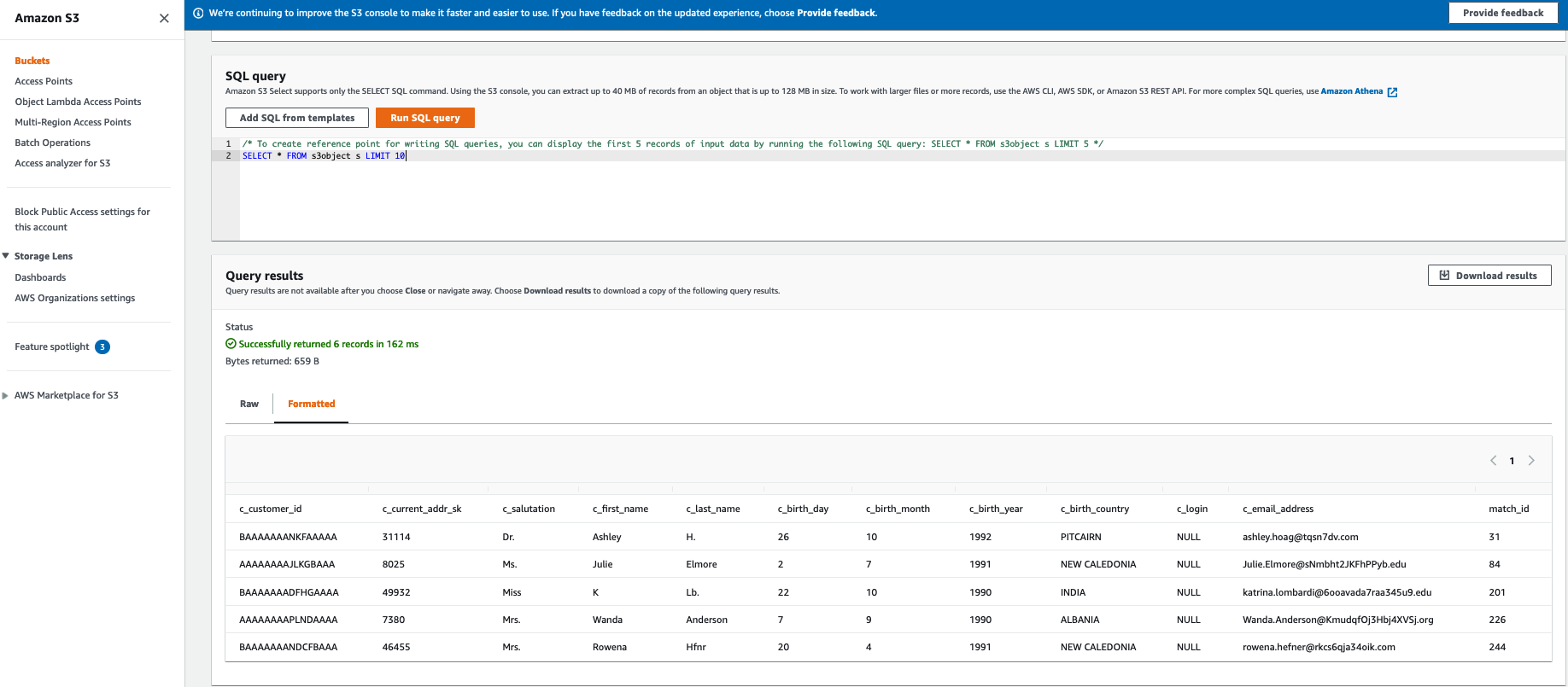Collapse the Storage Lens section

6,256
